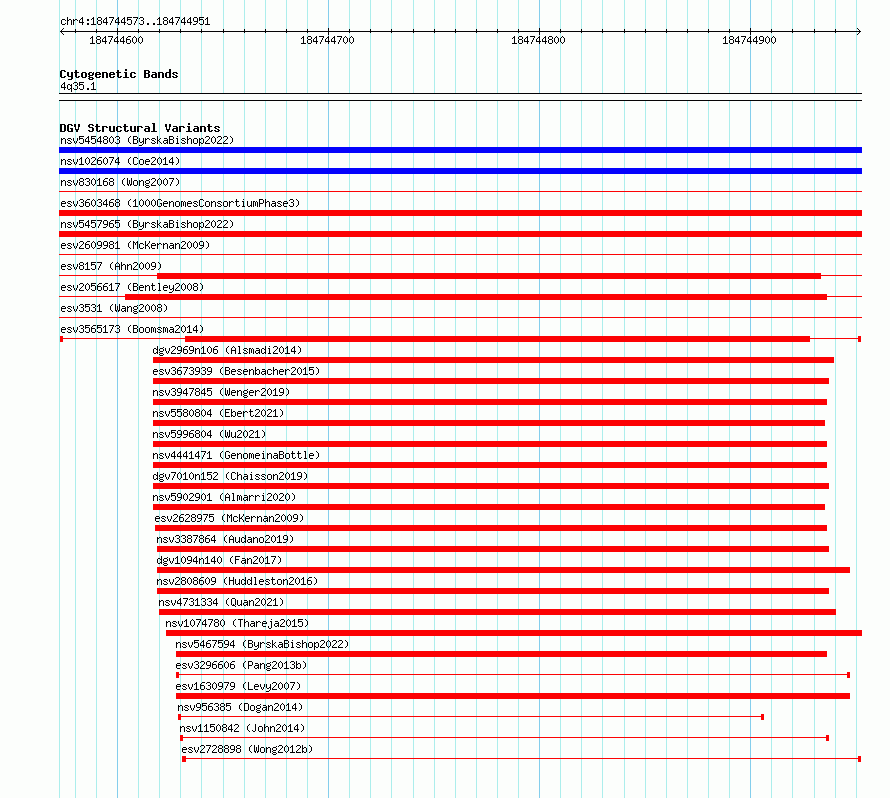Click esv2628975 (McKernan2009) label

229,518
